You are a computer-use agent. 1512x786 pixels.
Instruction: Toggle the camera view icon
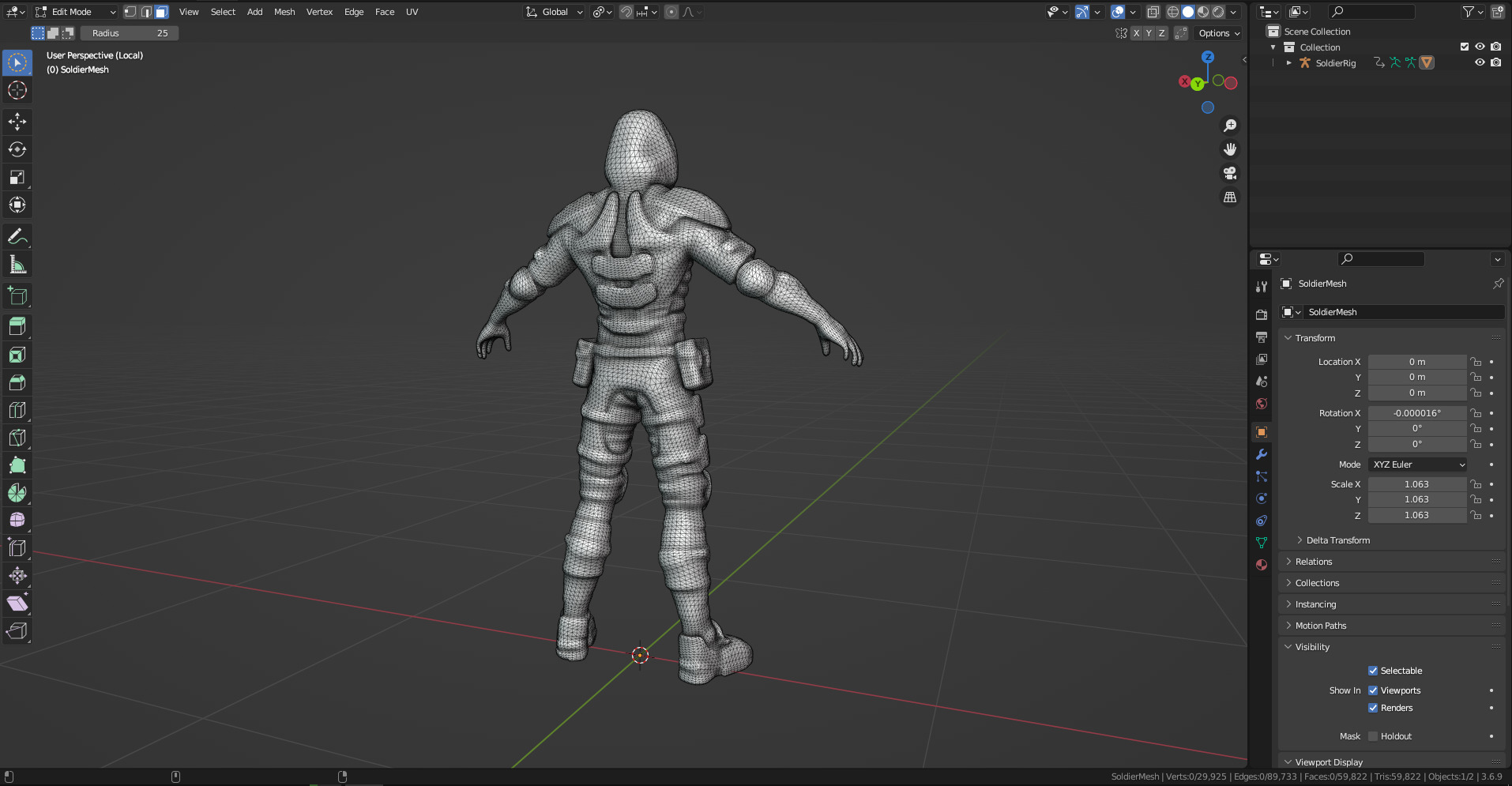coord(1230,173)
